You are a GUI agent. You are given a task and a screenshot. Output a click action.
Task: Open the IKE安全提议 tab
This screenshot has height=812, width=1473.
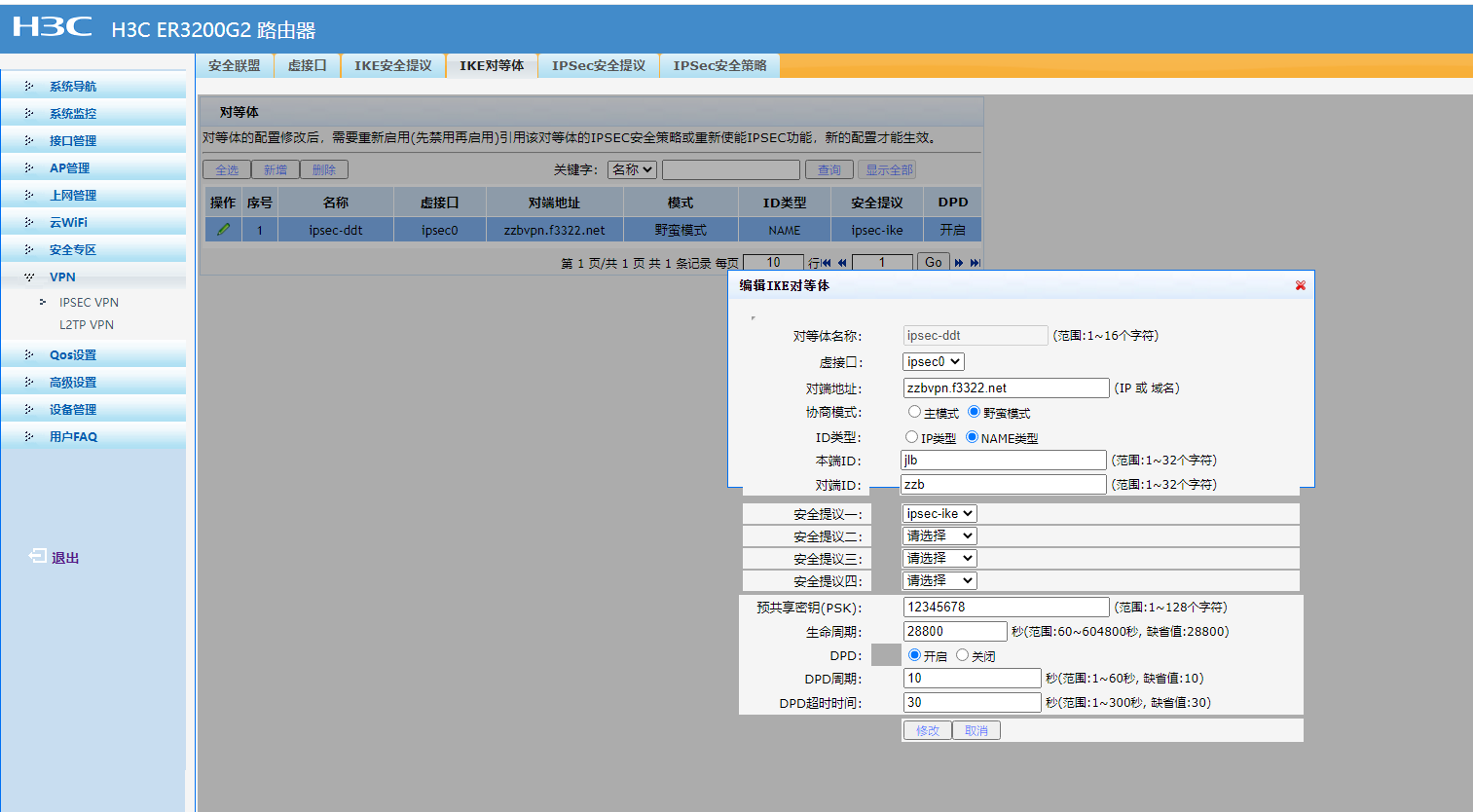click(392, 65)
